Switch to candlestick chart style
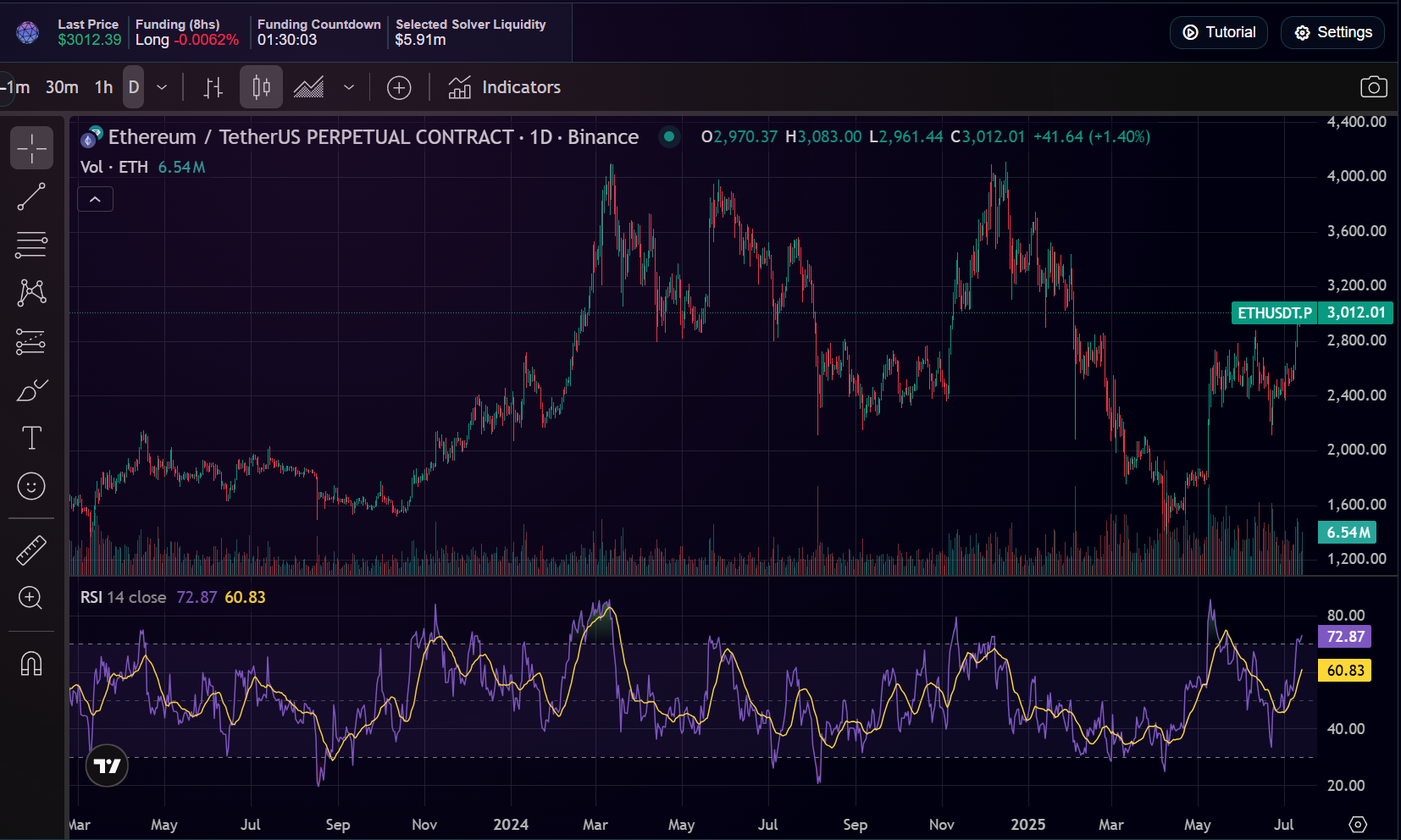 click(x=261, y=87)
